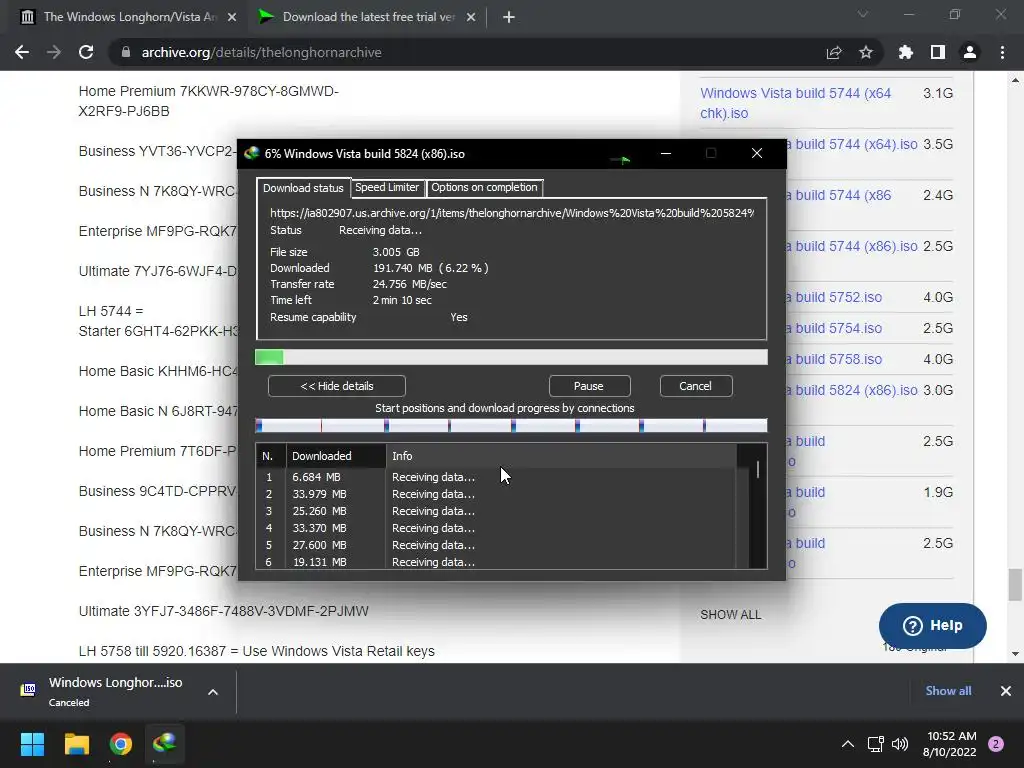Select connection row 1 with 6.684 MB
This screenshot has height=768, width=1024.
[496, 477]
